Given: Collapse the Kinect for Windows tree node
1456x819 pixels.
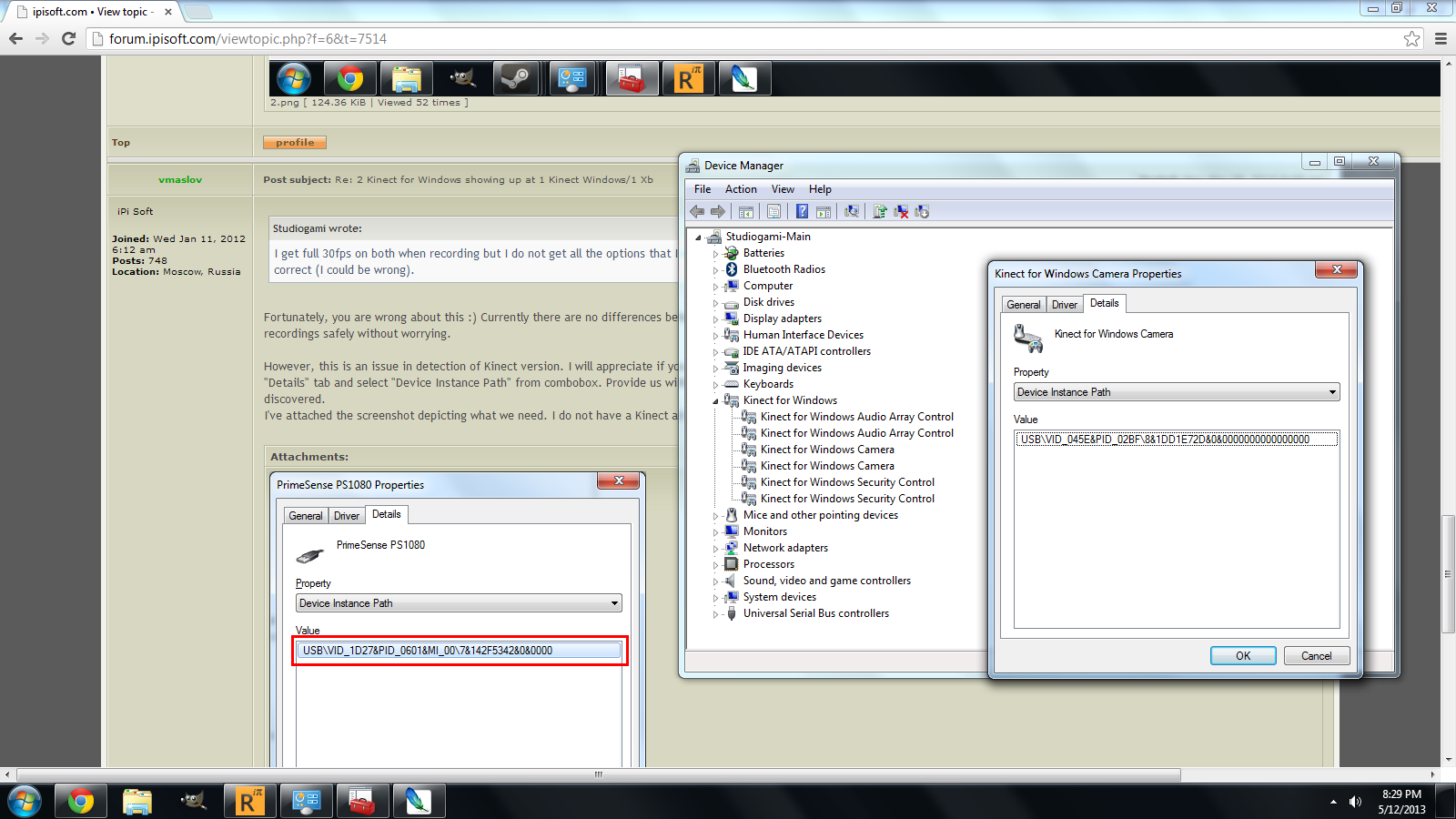Looking at the screenshot, I should pos(716,401).
